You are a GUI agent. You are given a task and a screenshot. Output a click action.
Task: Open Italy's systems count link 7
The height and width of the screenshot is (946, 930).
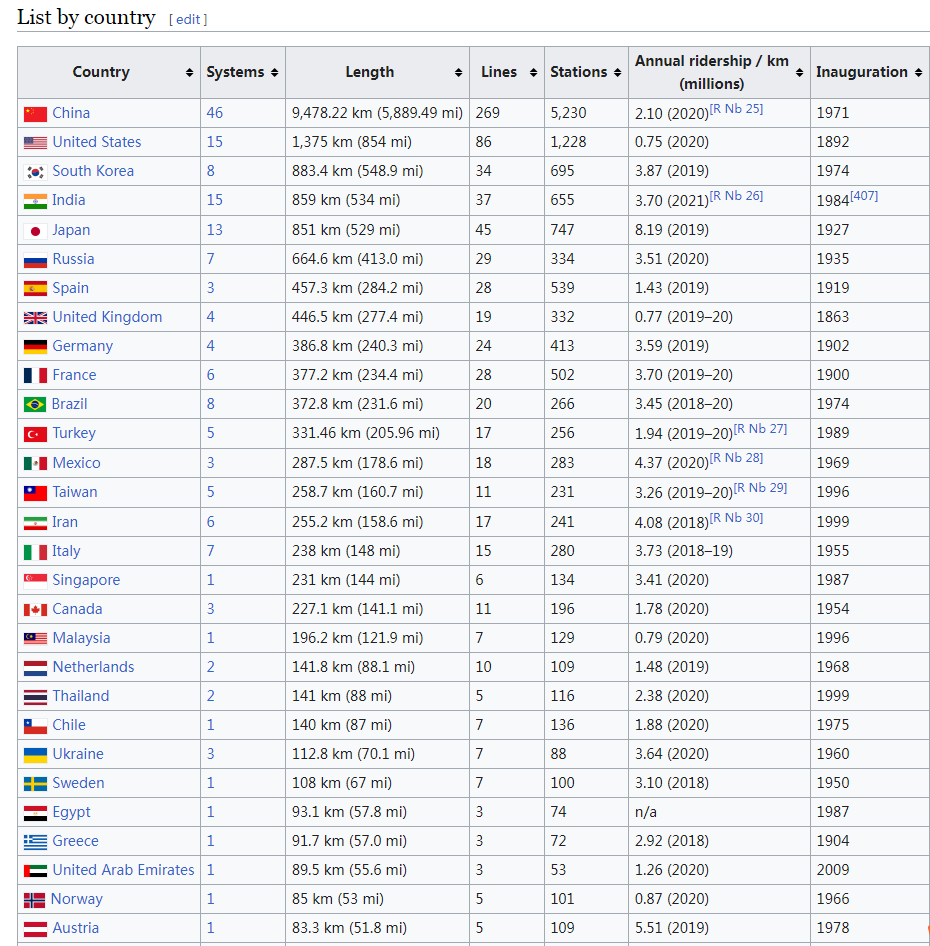pos(211,551)
